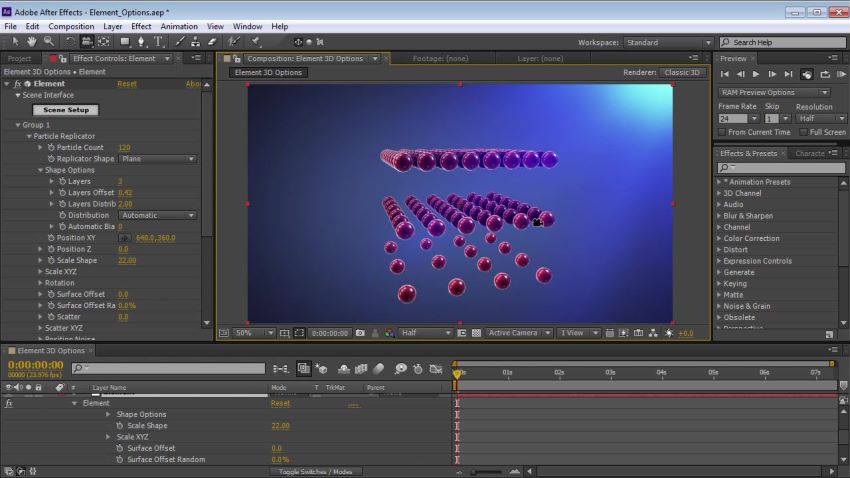Click Toggle Switches / Modes button
This screenshot has height=478, width=850.
(x=315, y=471)
